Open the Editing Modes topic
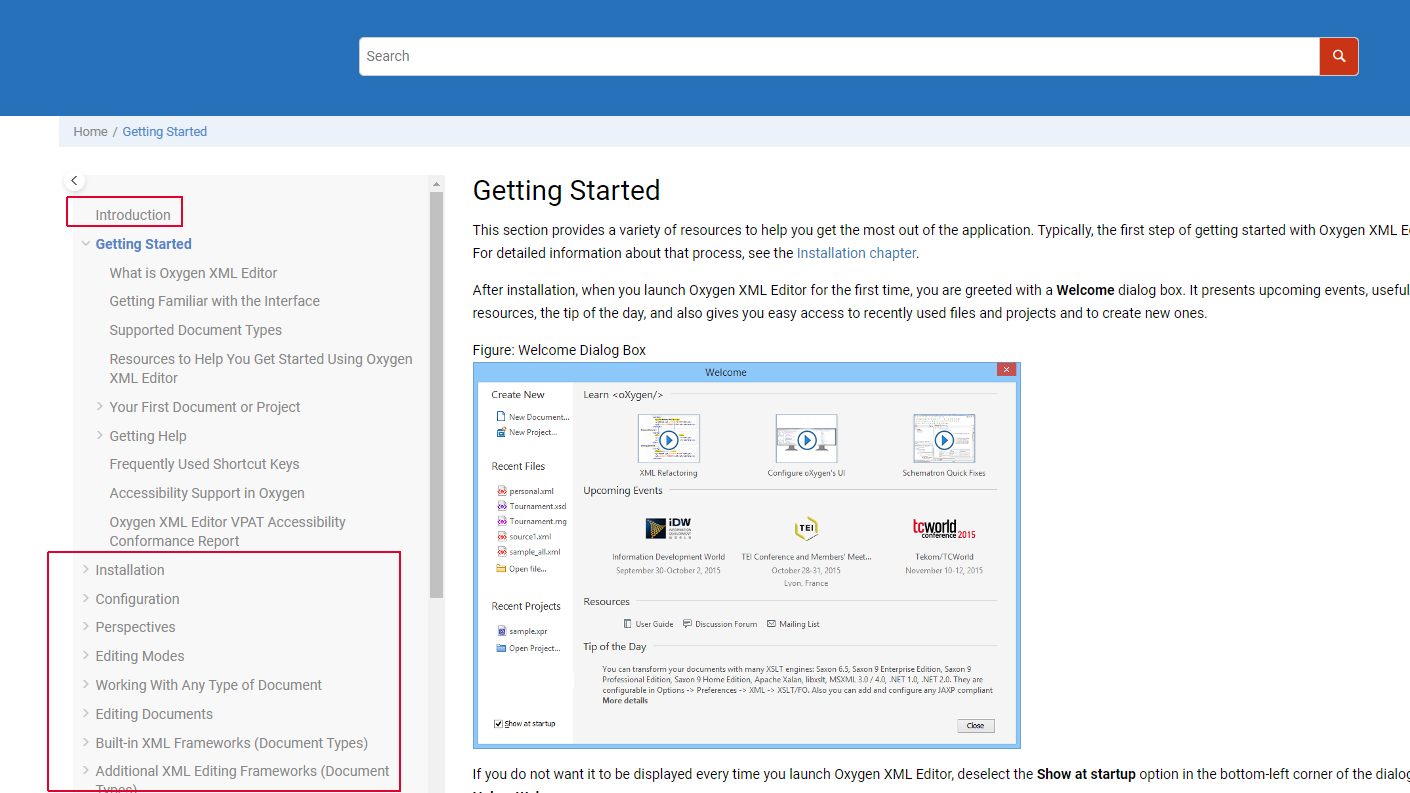 pos(140,656)
